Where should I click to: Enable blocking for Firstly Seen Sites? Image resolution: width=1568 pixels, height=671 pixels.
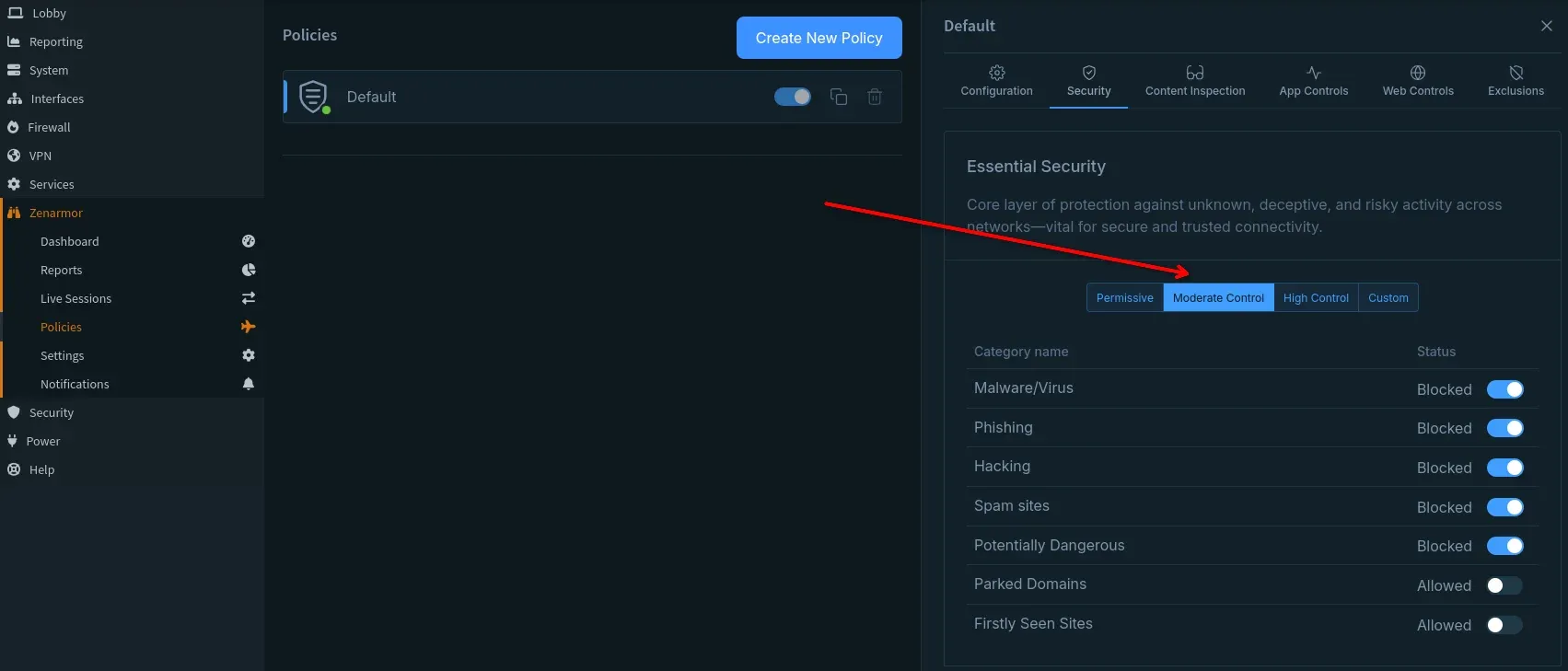(1505, 625)
